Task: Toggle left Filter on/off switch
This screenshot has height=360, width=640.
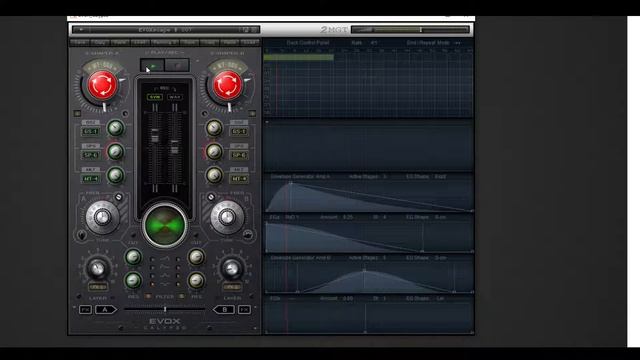Action: click(x=148, y=296)
